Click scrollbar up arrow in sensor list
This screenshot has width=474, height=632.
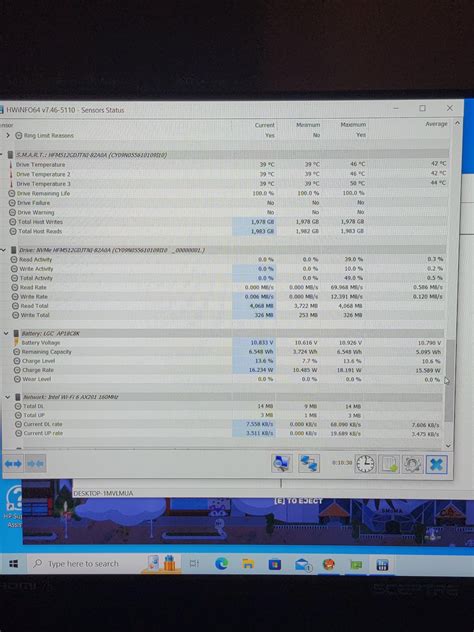pyautogui.click(x=457, y=123)
